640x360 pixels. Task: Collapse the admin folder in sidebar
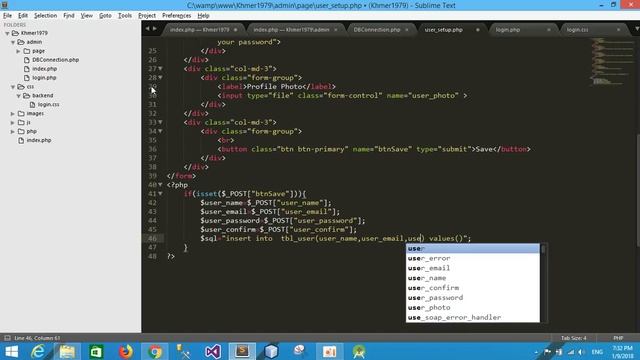click(x=13, y=42)
